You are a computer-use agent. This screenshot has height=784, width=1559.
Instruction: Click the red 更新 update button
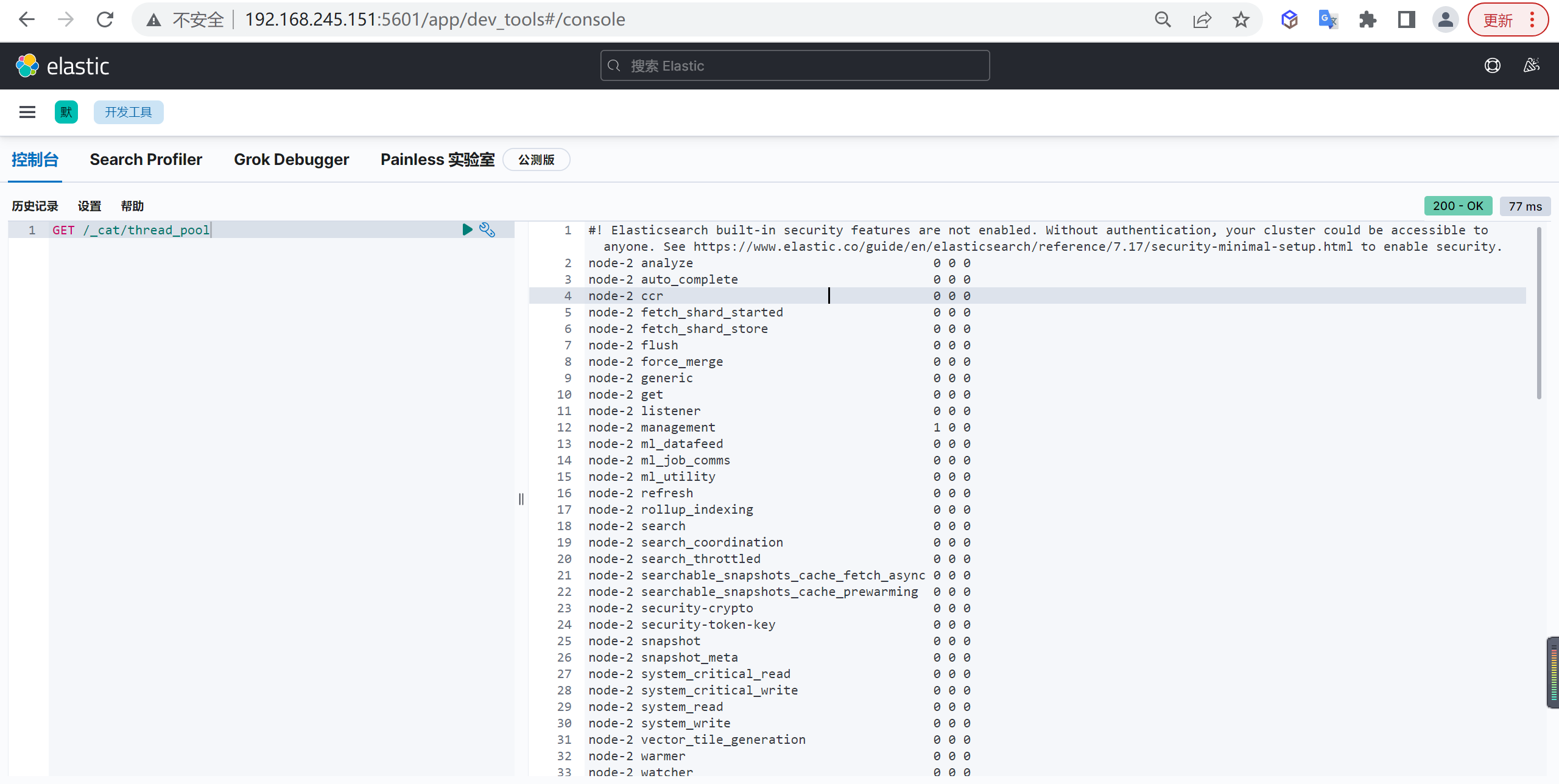(x=1507, y=19)
